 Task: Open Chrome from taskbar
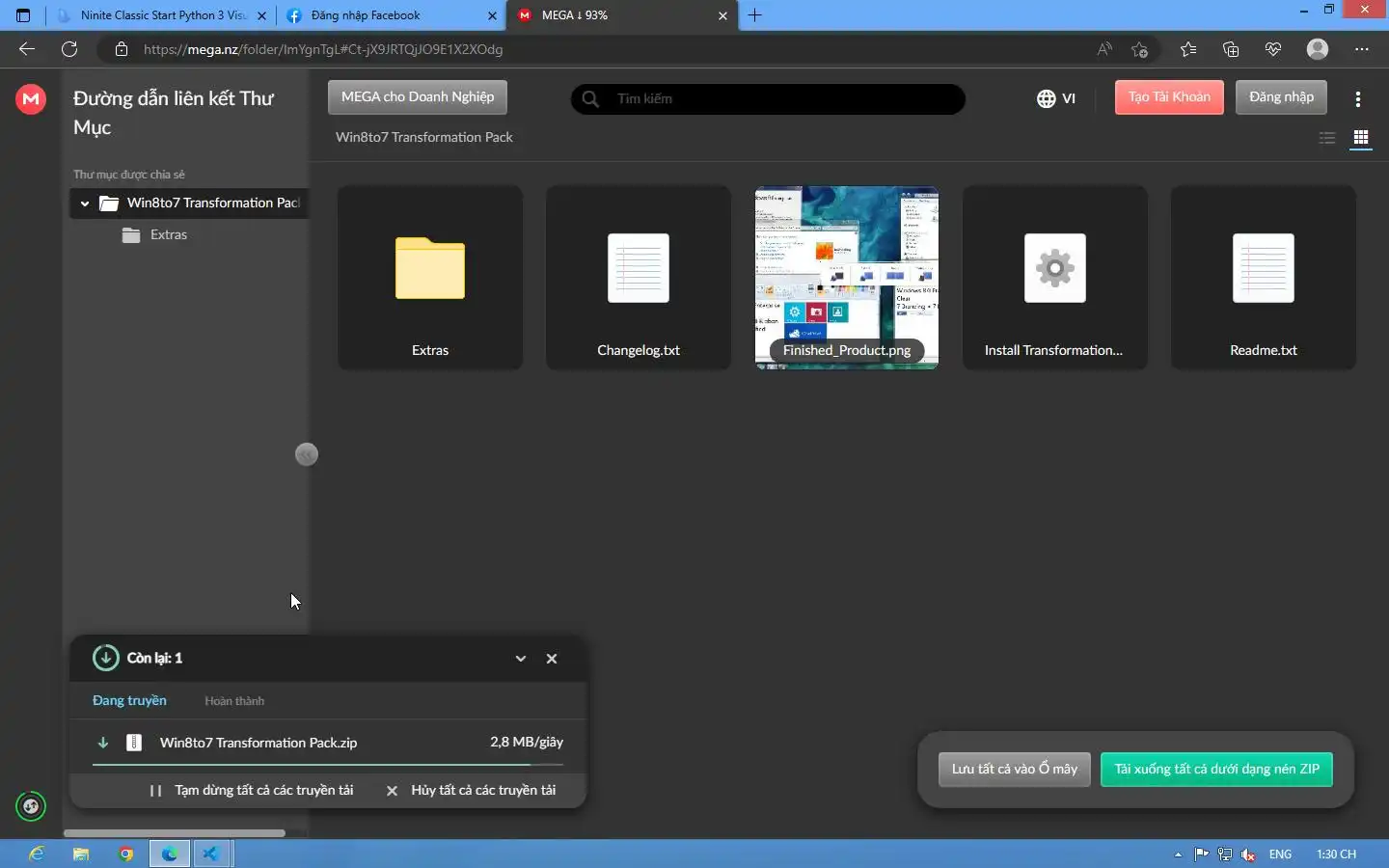click(x=125, y=854)
